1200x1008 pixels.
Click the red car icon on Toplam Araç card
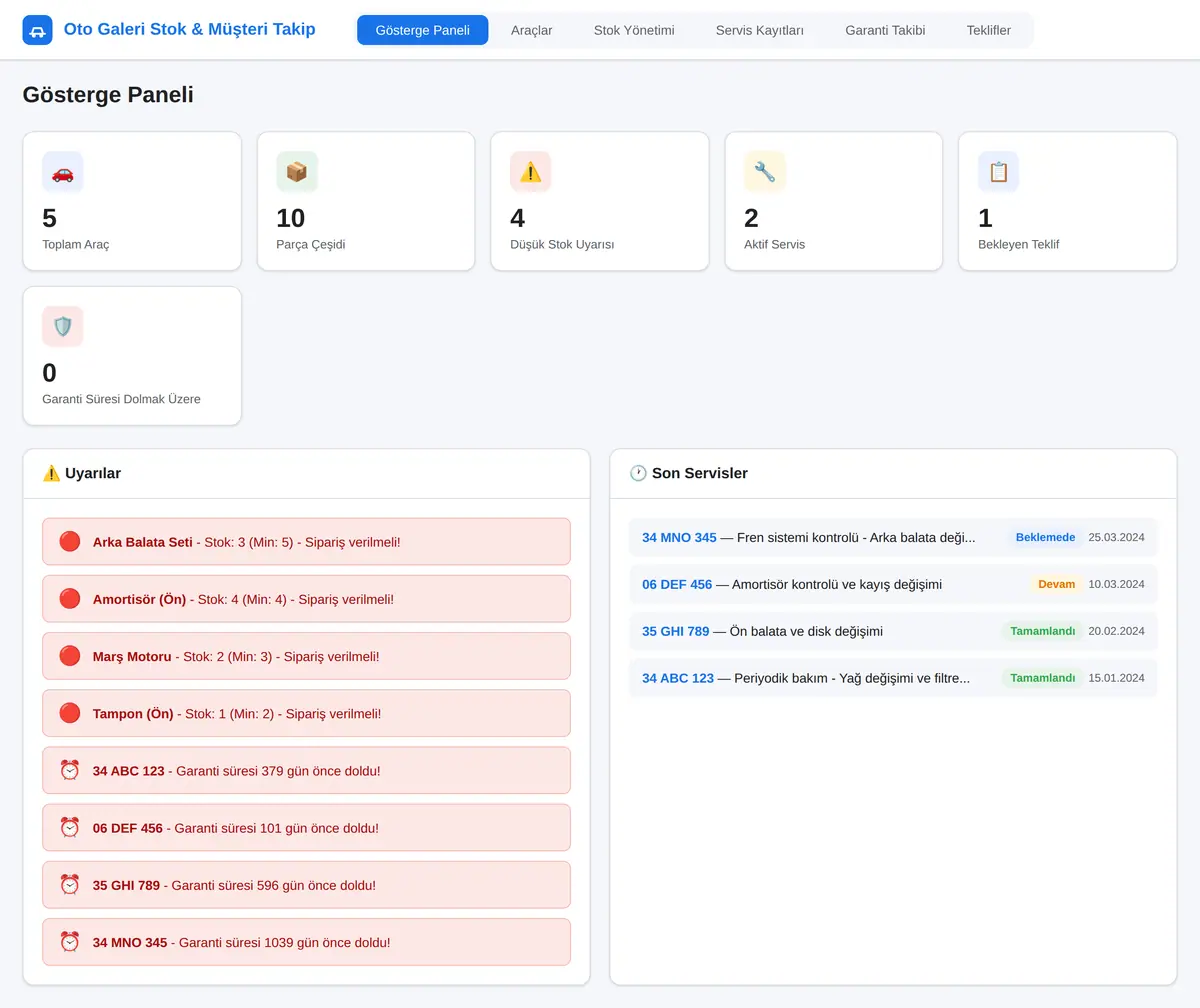63,172
